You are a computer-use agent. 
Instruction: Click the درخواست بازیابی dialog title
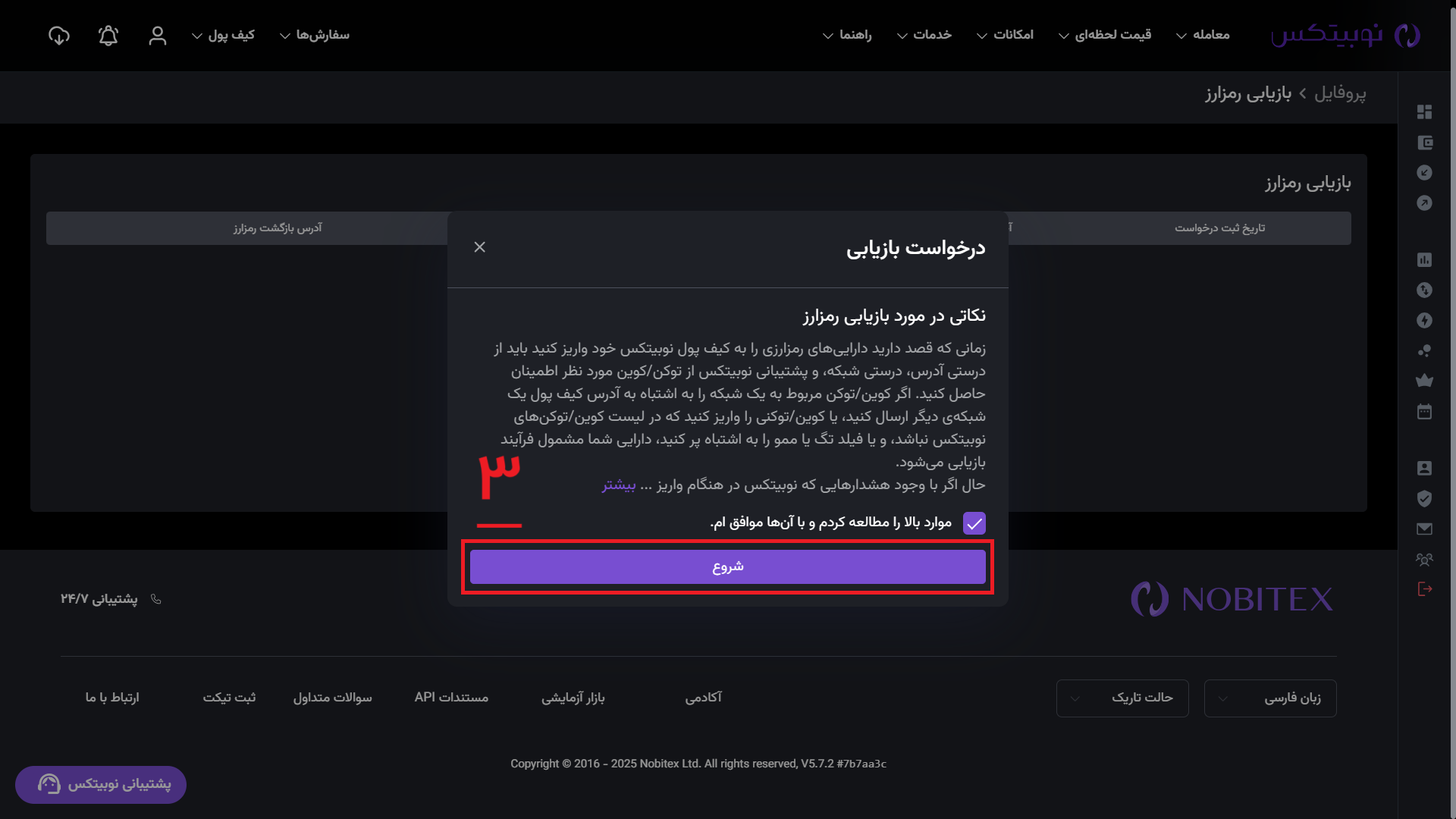click(x=916, y=248)
